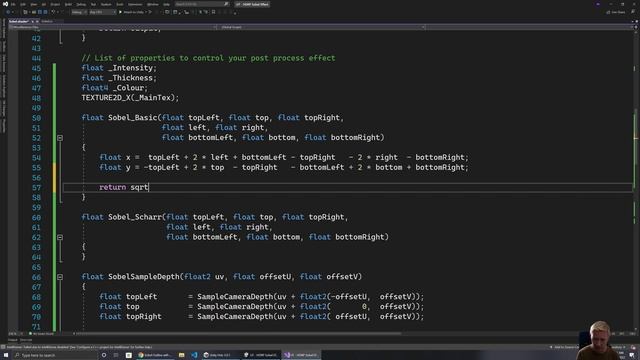640x360 pixels.
Task: Open the Edit menu
Action: tap(23, 4)
